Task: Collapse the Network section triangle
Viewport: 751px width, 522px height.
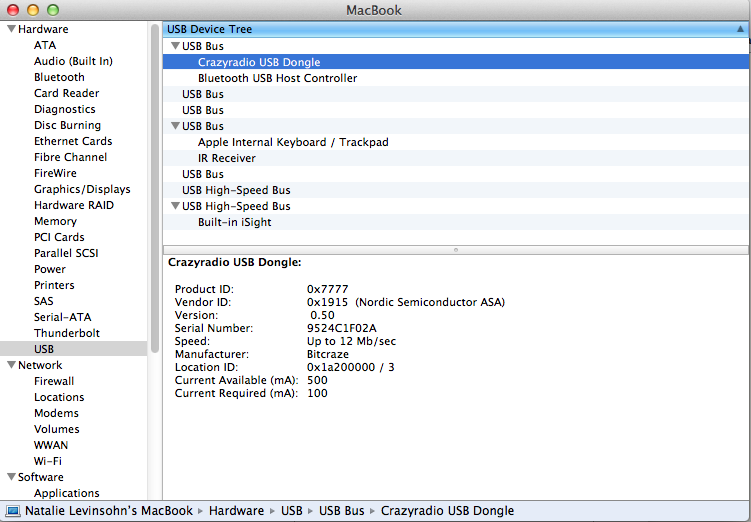Action: click(x=11, y=365)
